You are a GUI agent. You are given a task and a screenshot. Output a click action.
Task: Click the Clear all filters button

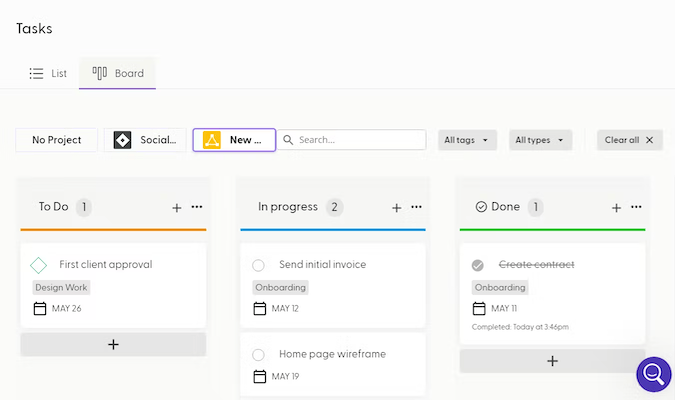[629, 140]
